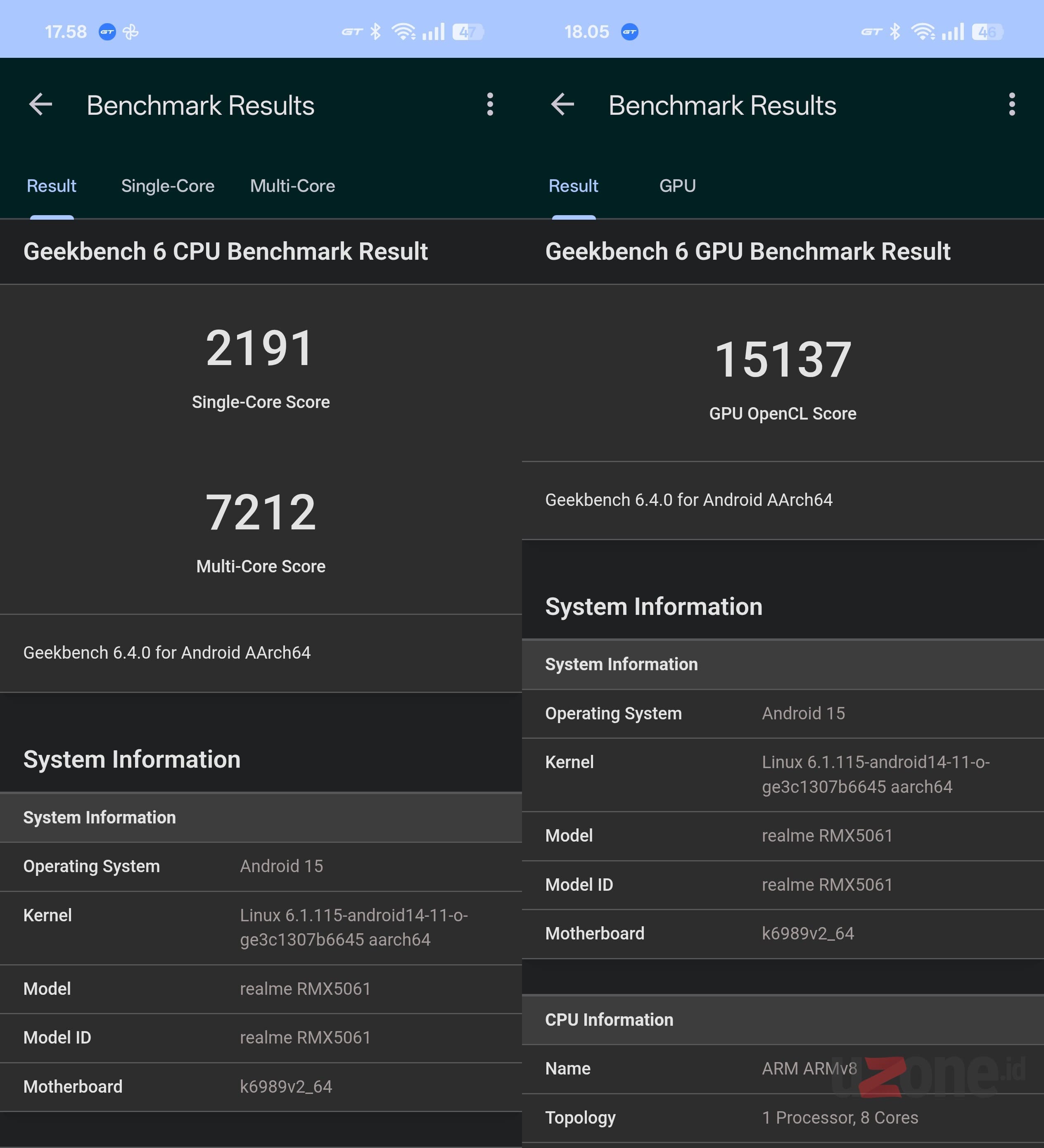Tap battery 47 indicator in left status bar

click(x=468, y=32)
